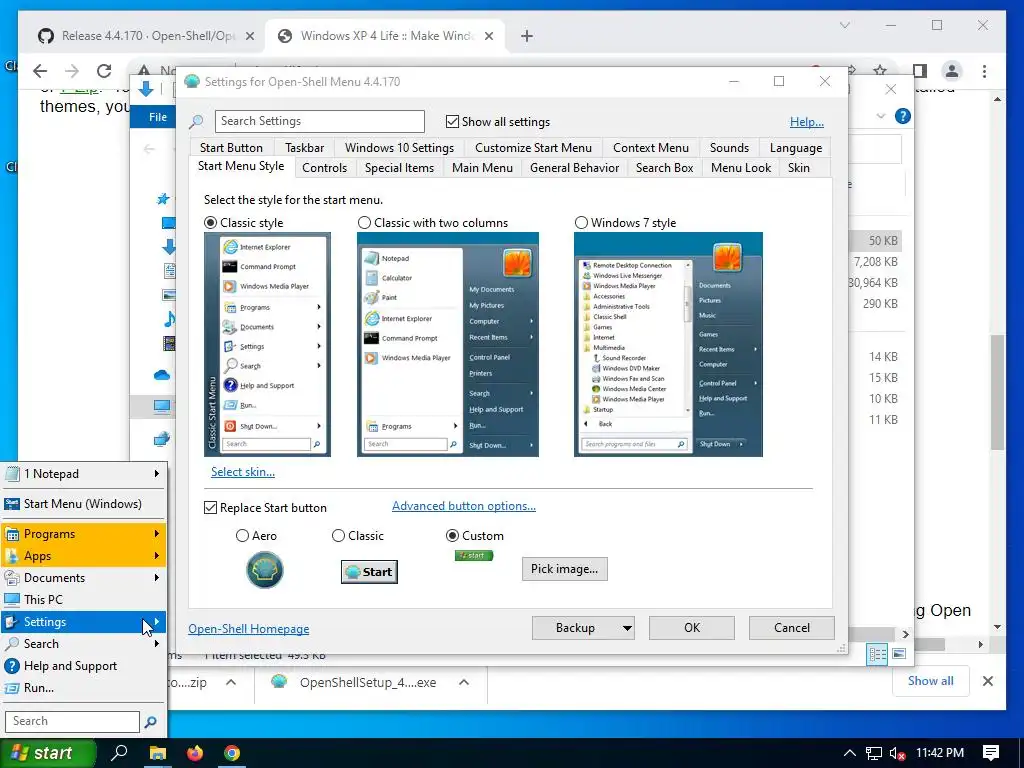This screenshot has height=768, width=1024.
Task: Select Aero start button option
Action: coord(242,536)
